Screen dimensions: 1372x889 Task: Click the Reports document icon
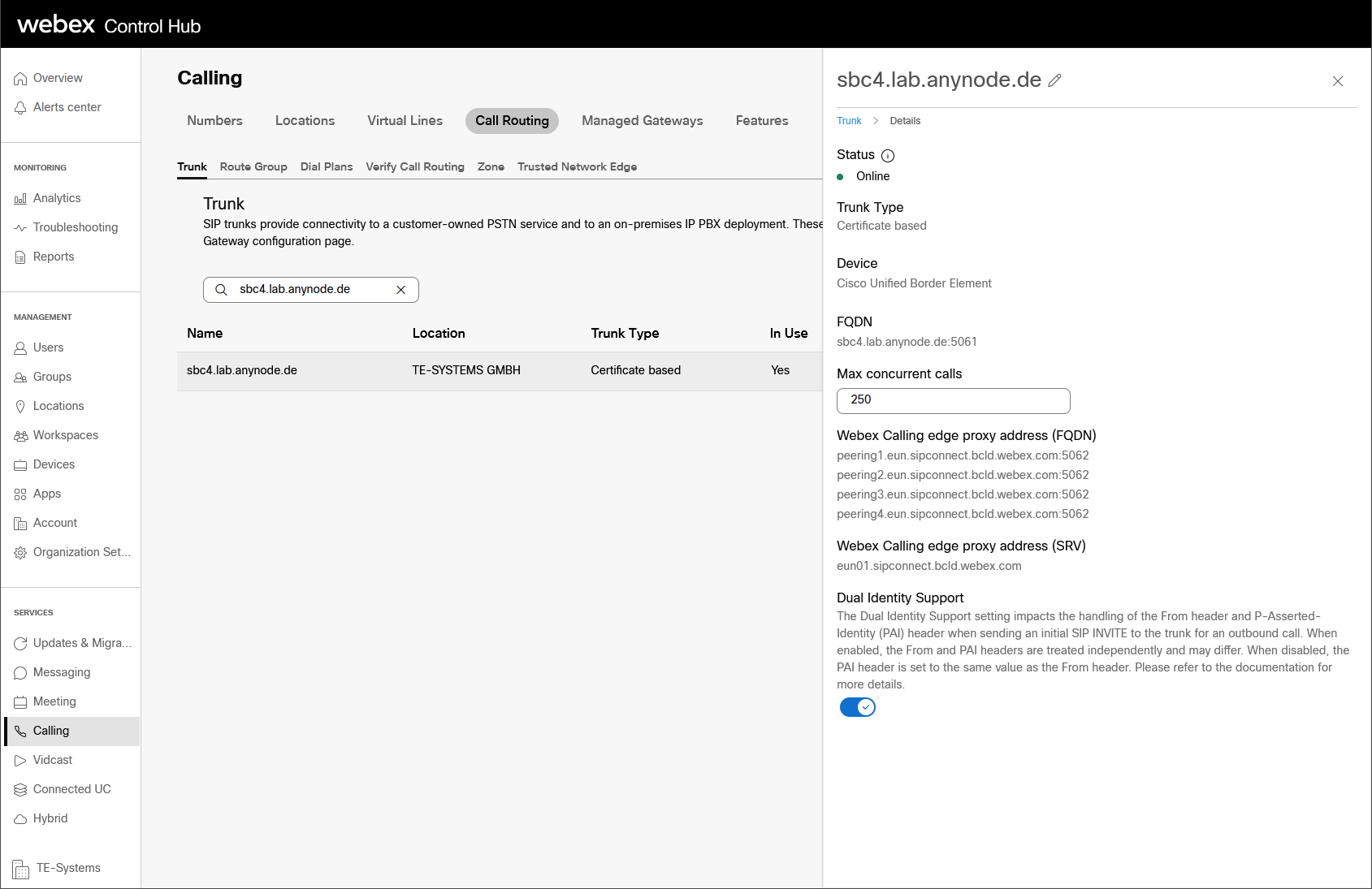point(20,257)
